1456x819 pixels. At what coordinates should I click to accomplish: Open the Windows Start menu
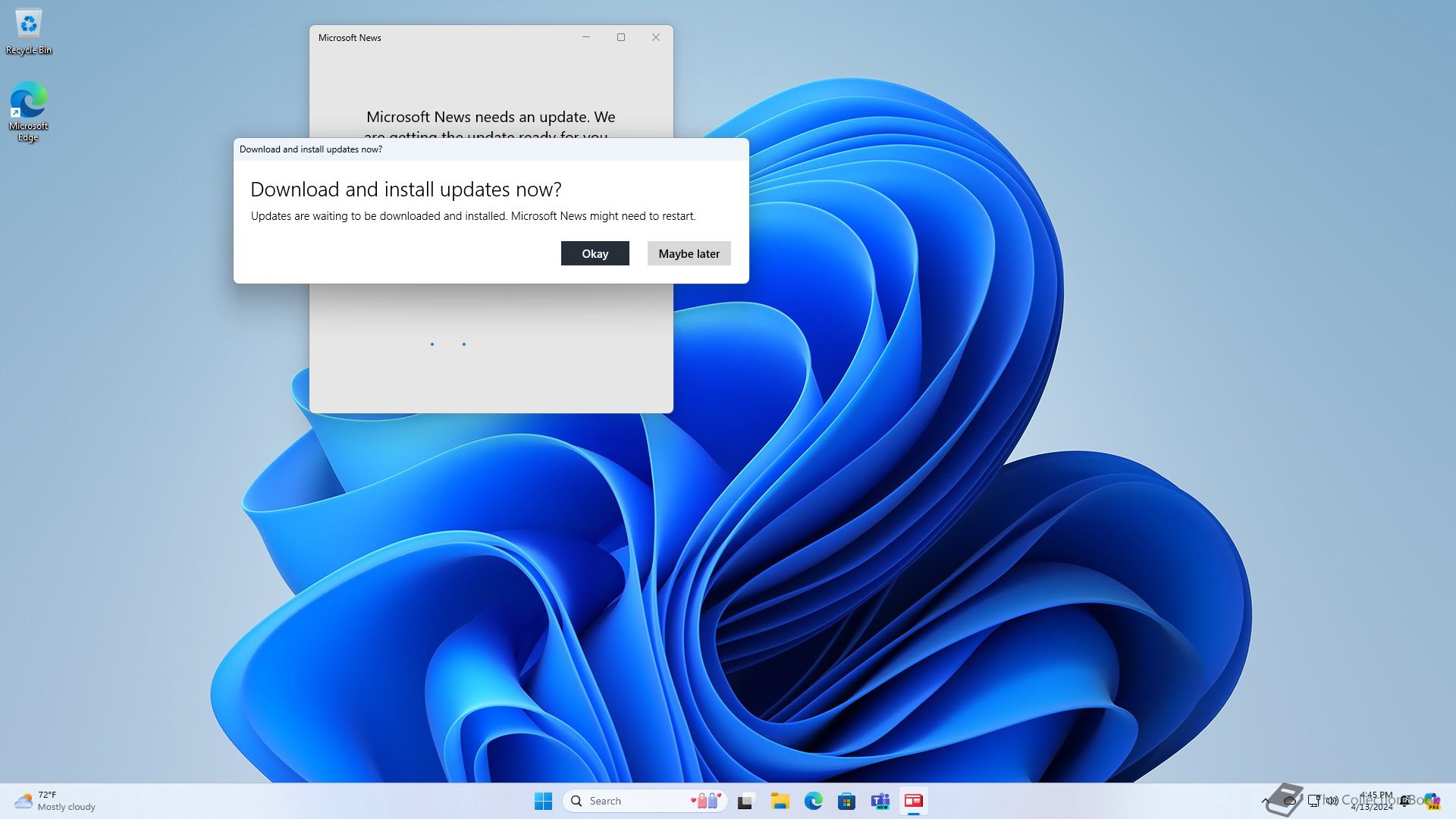point(543,801)
